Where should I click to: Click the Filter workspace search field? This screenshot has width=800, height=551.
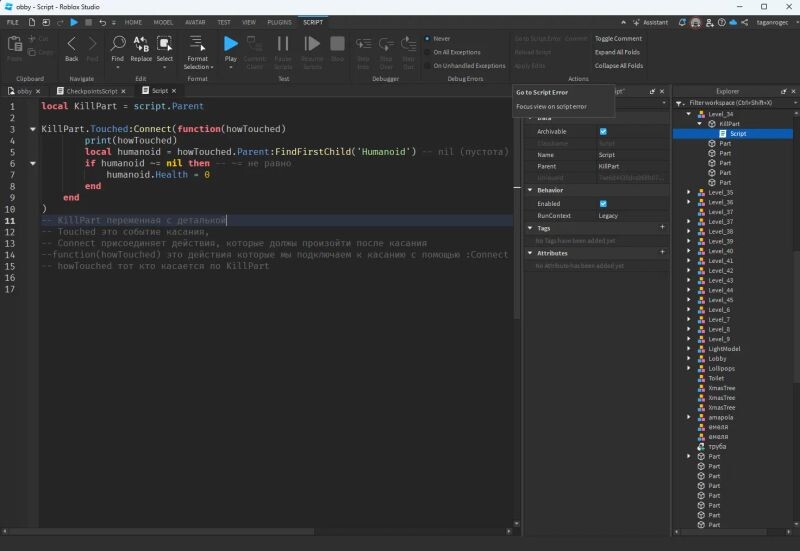pyautogui.click(x=730, y=102)
